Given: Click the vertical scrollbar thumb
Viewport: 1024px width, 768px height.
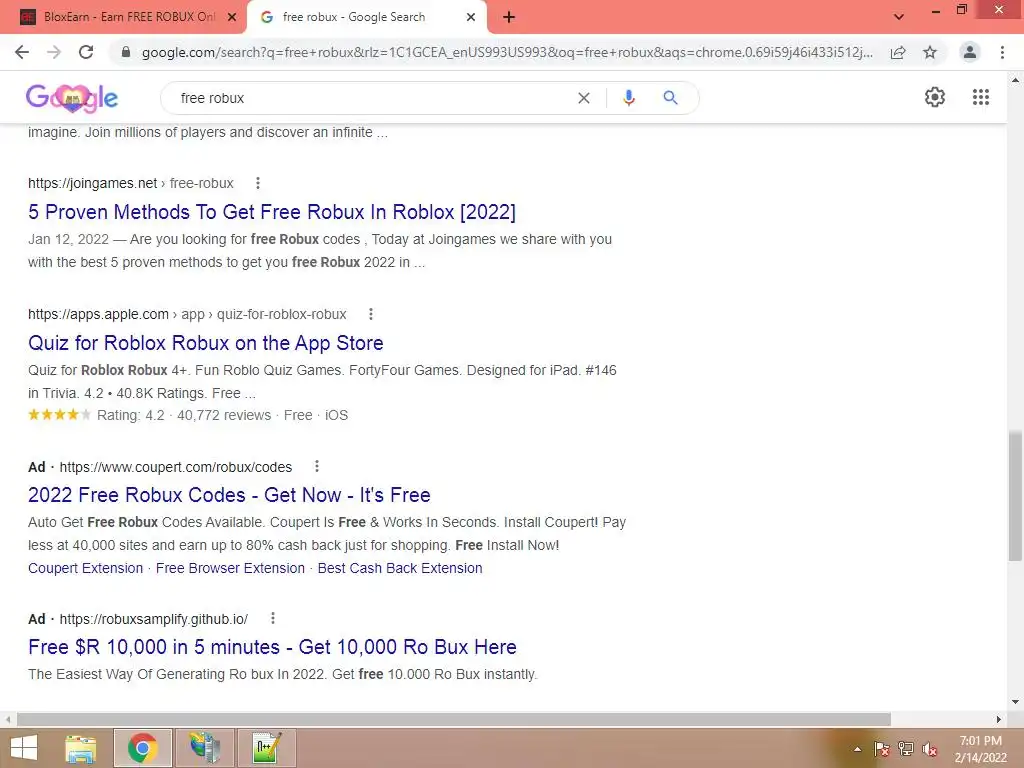Looking at the screenshot, I should tap(1015, 495).
